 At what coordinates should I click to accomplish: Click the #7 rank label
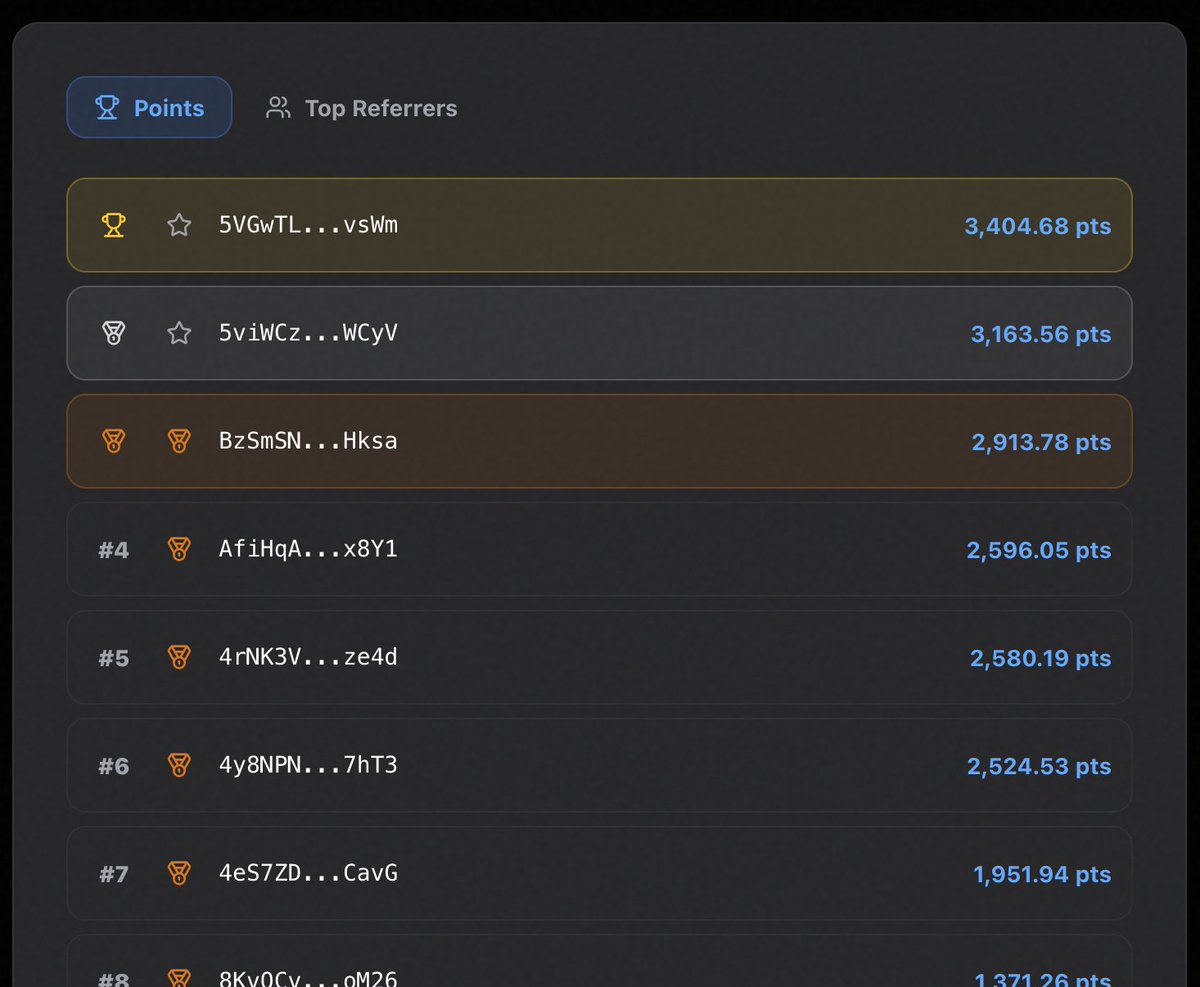tap(114, 874)
